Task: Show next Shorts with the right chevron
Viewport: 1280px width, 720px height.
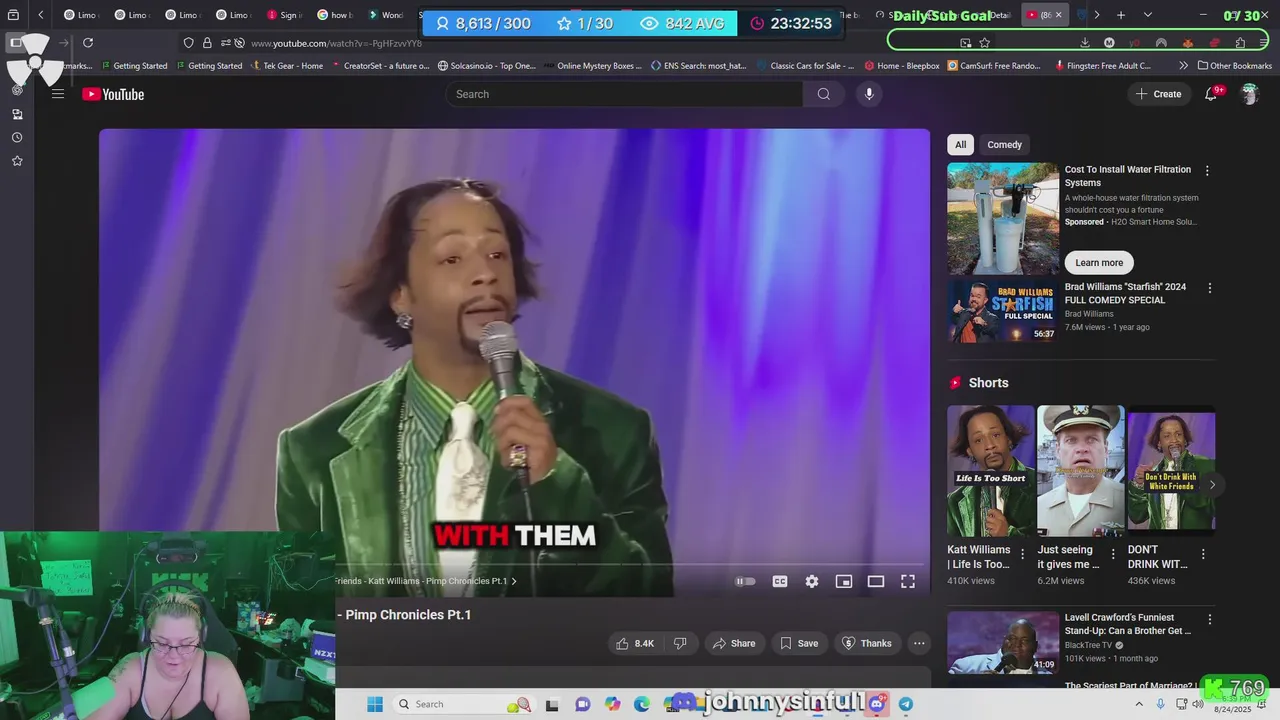Action: pos(1212,485)
